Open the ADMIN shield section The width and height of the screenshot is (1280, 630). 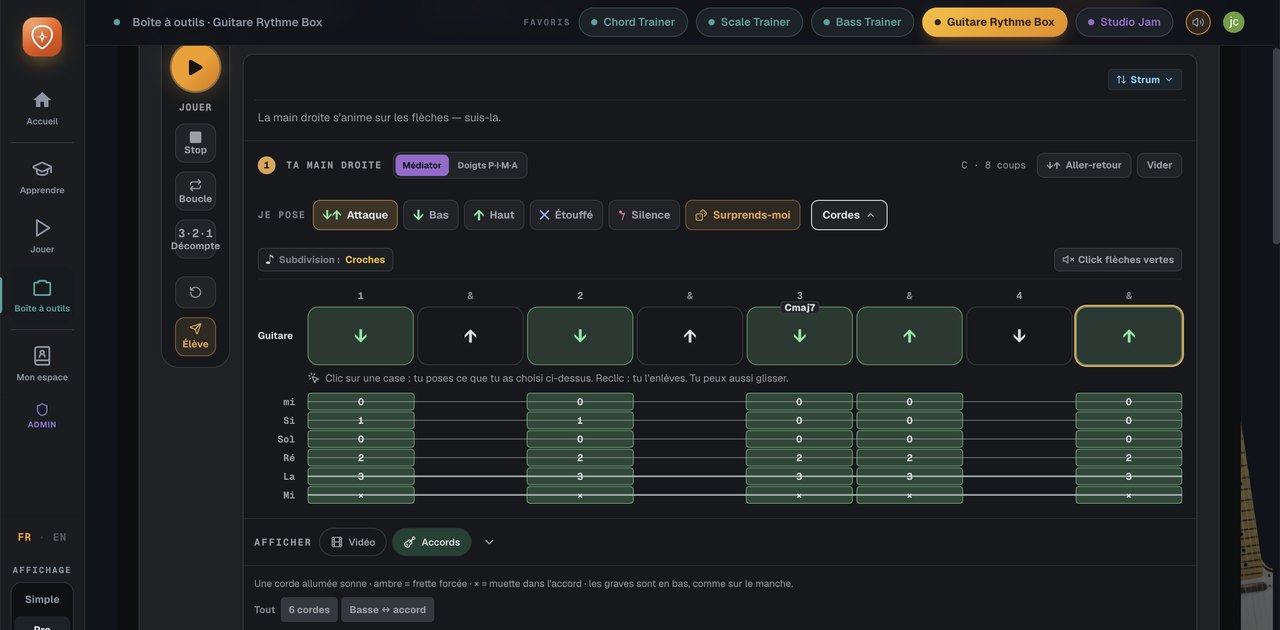pyautogui.click(x=42, y=416)
